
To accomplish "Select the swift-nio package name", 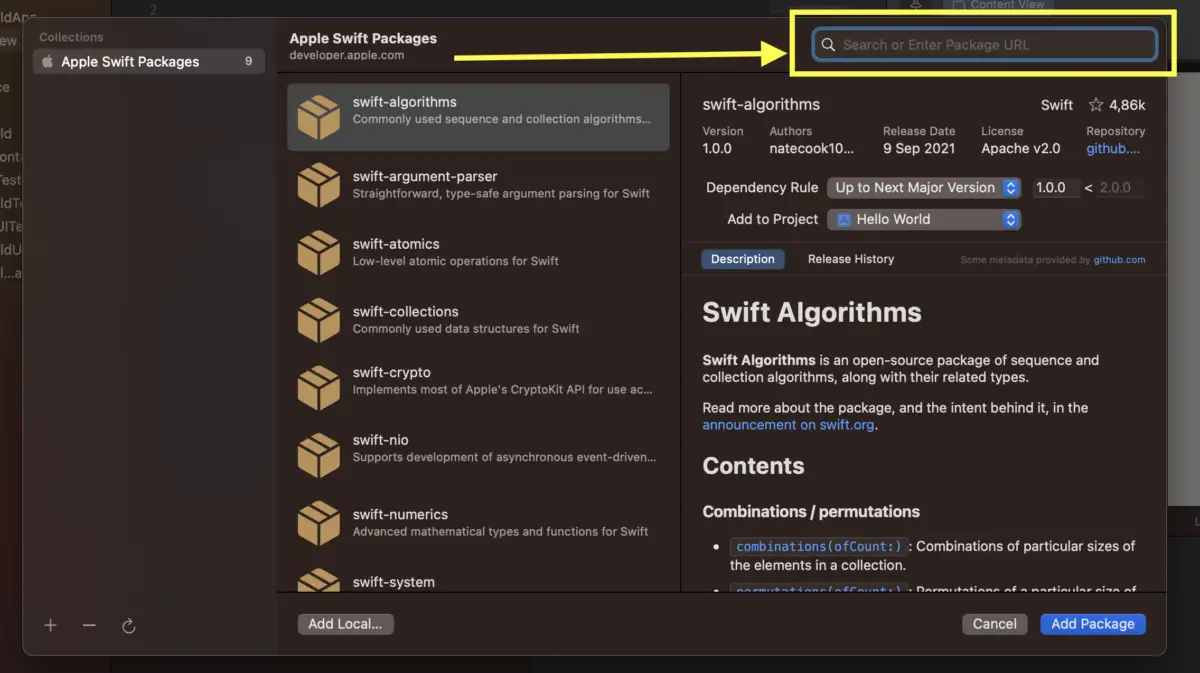I will point(380,440).
